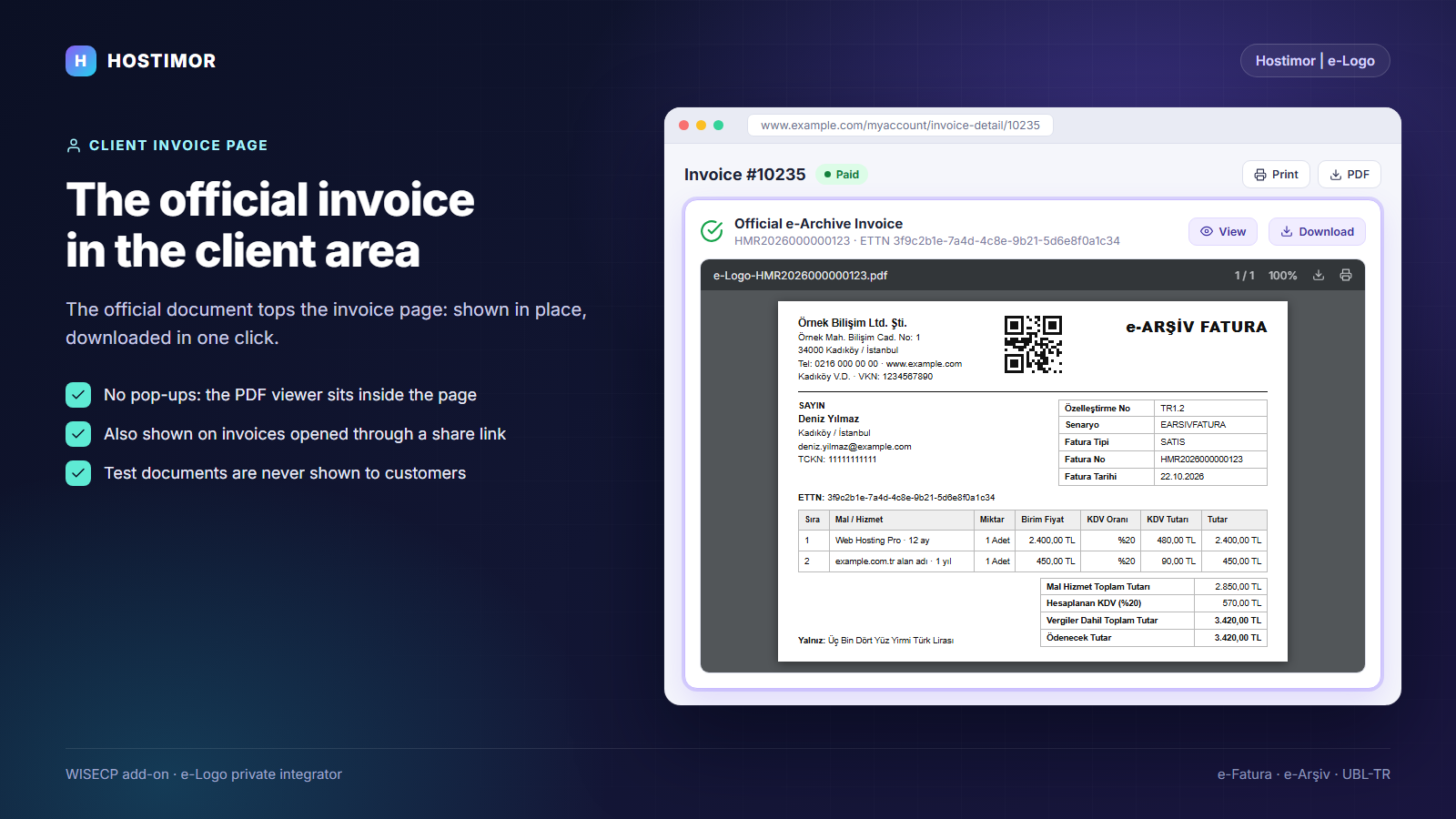The image size is (1456, 819).
Task: Click the Paid status badge
Action: click(842, 175)
